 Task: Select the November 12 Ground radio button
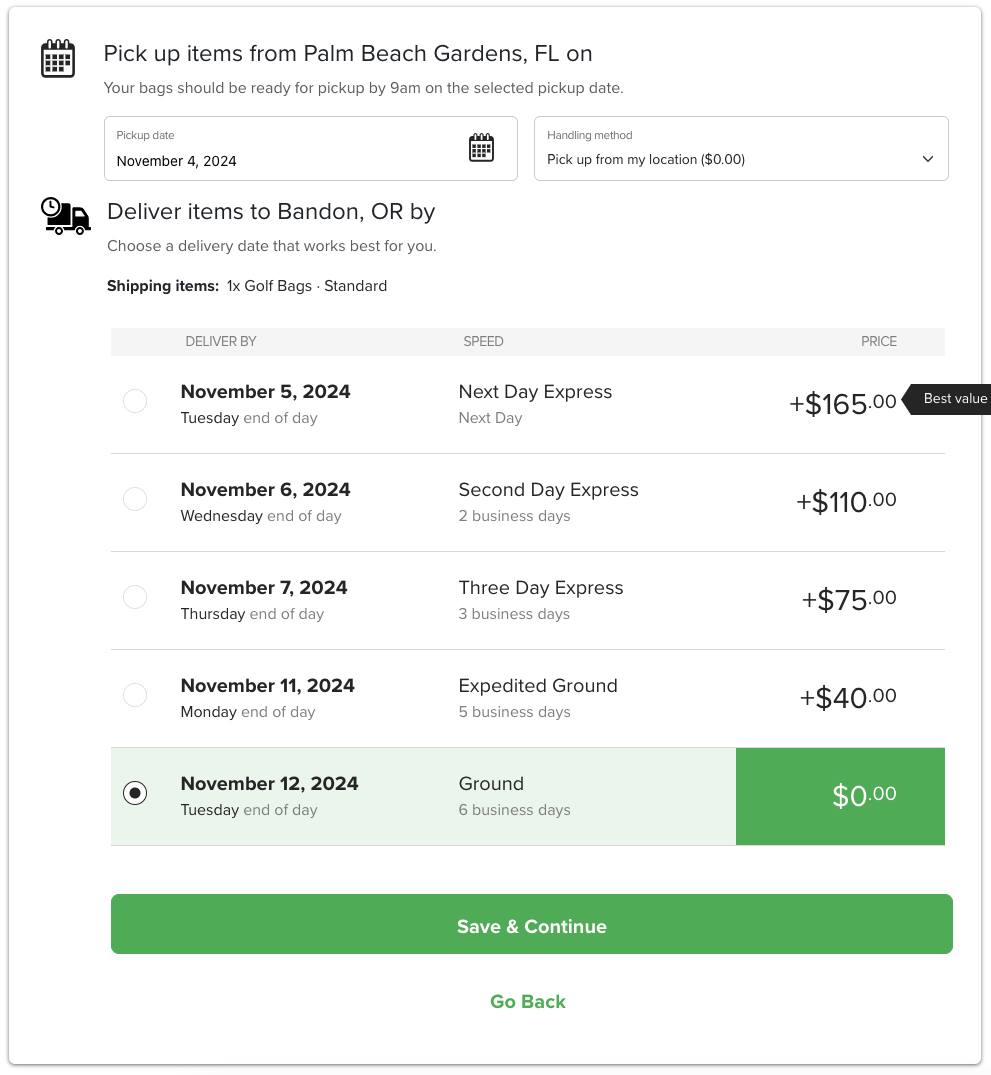(135, 793)
